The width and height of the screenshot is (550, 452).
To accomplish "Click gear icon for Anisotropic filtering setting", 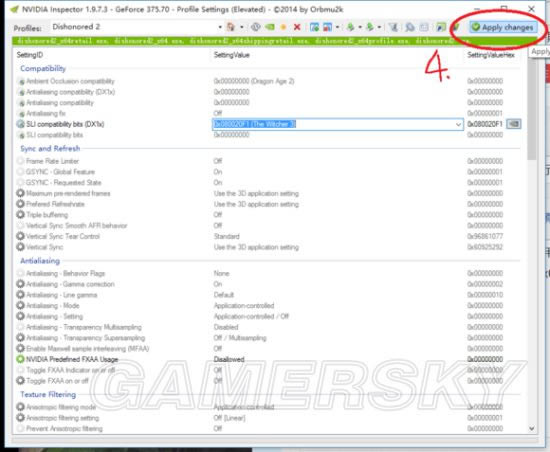I will tap(20, 417).
